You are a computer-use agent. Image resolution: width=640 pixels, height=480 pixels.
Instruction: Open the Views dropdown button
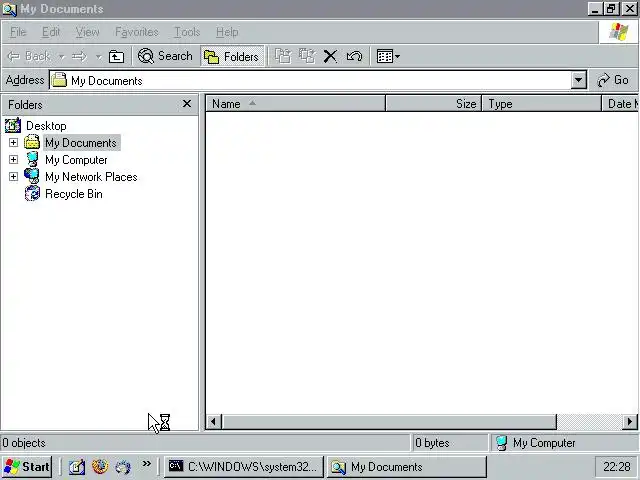tap(388, 56)
